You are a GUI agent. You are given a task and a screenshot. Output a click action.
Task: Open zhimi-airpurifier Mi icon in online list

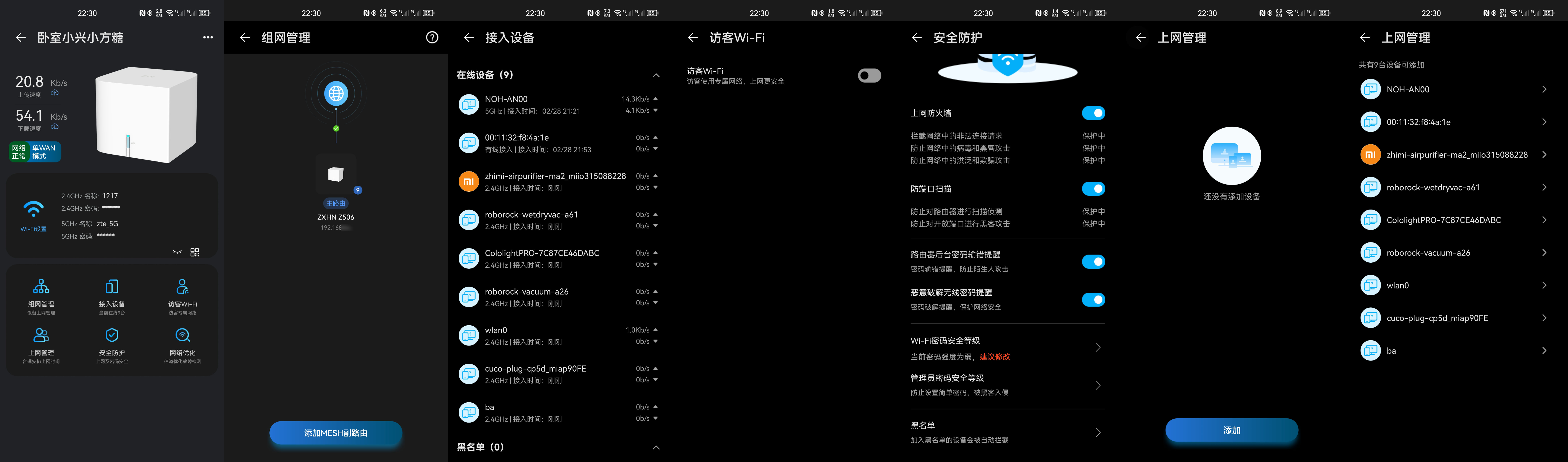pyautogui.click(x=469, y=181)
